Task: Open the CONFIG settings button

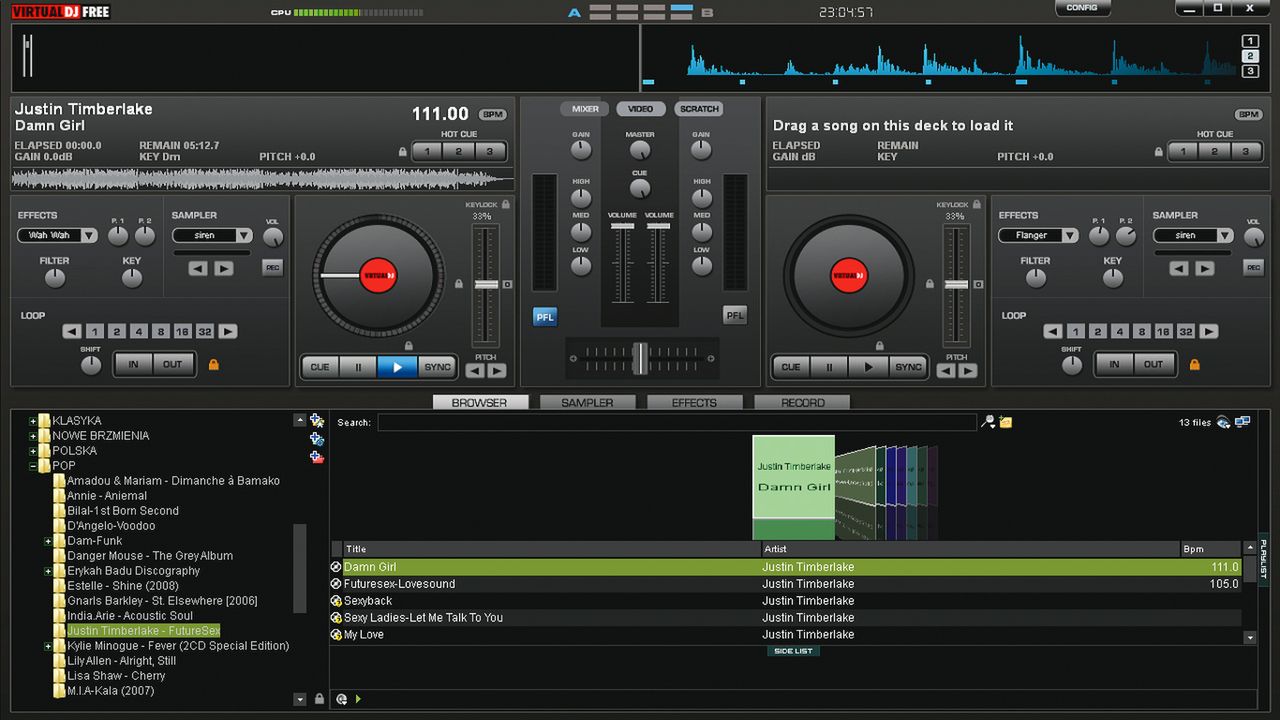Action: pyautogui.click(x=1082, y=8)
